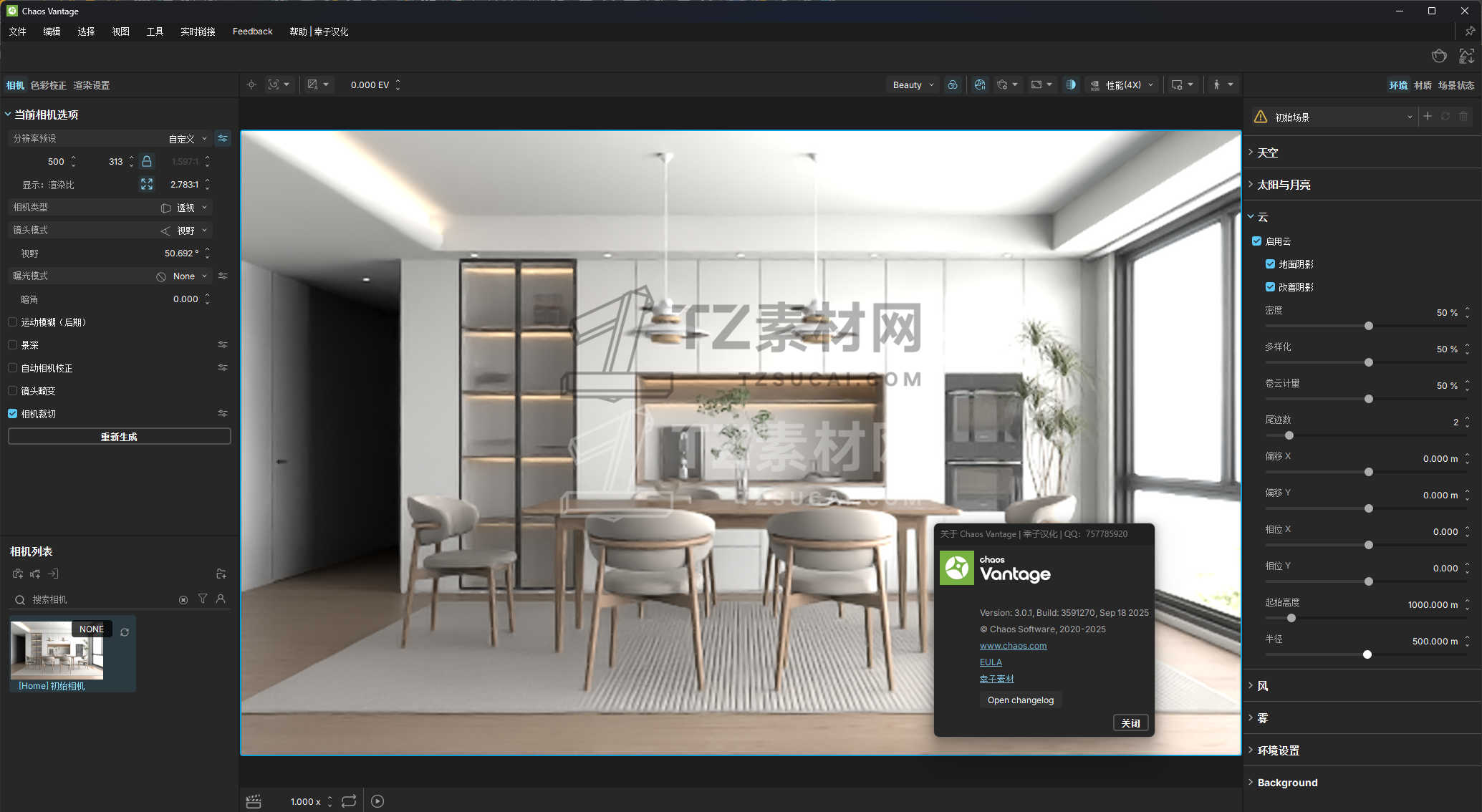
Task: Click the fit-to-view icon beside render ratio
Action: coord(147,184)
